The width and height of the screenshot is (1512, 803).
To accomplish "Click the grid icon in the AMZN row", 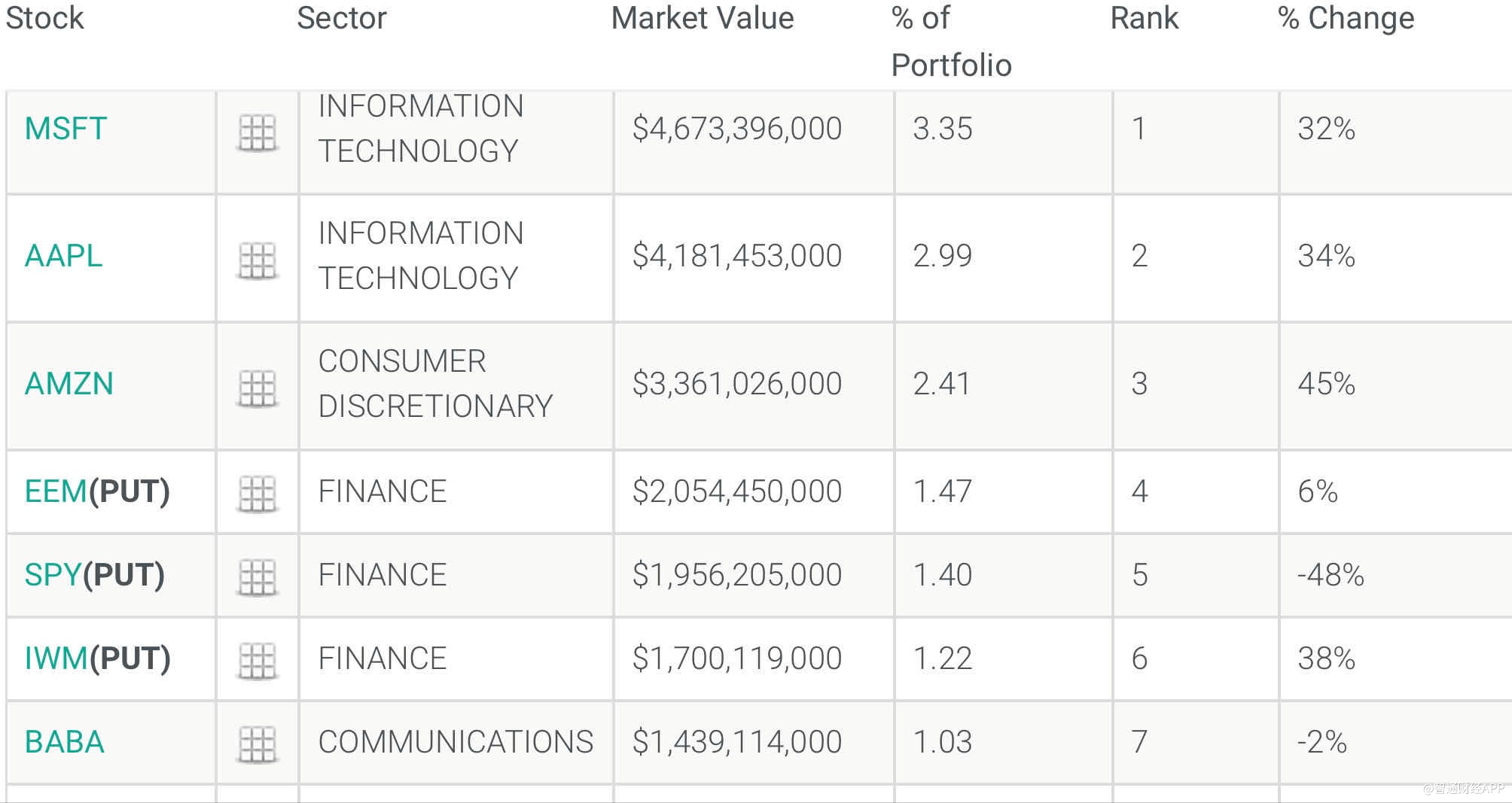I will coord(257,388).
